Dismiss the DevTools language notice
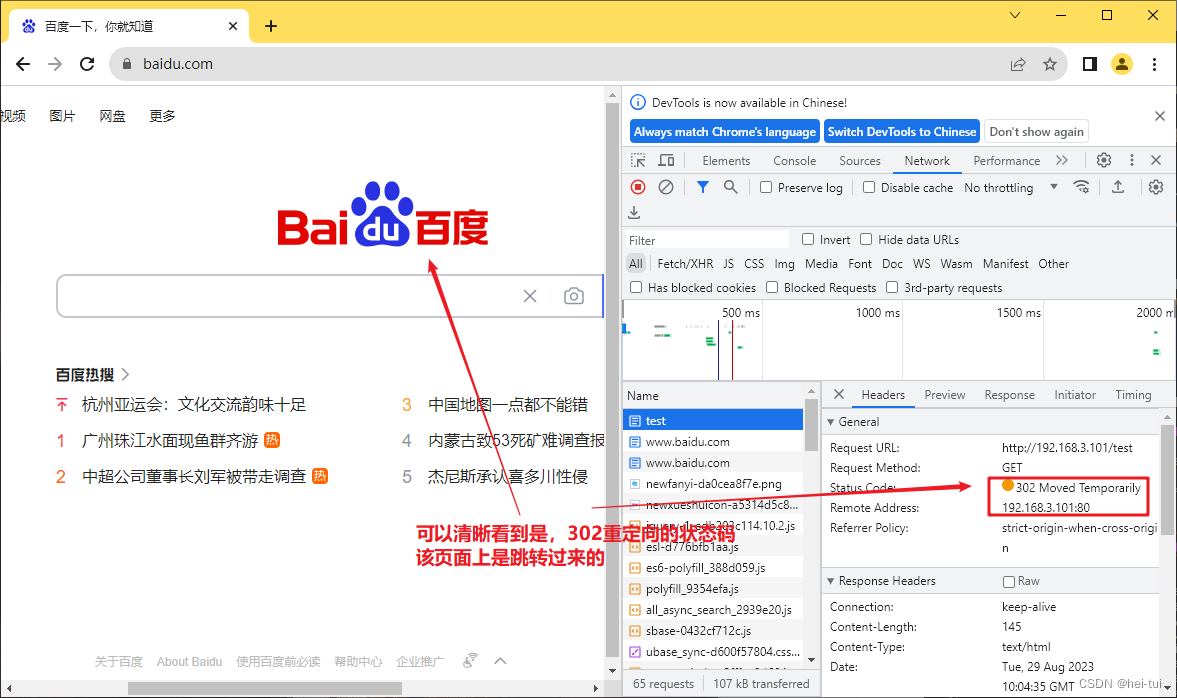Viewport: 1177px width, 698px height. click(1160, 116)
